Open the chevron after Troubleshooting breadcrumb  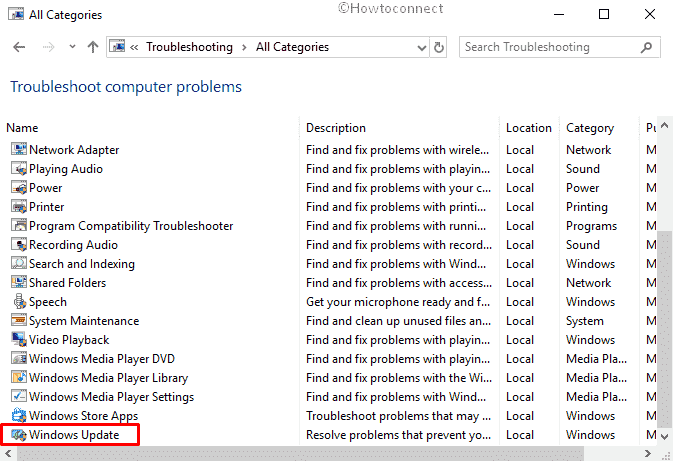[244, 47]
